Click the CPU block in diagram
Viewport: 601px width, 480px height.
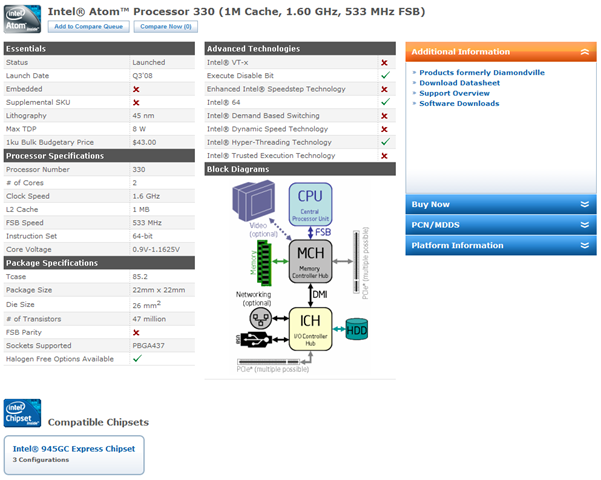[310, 204]
